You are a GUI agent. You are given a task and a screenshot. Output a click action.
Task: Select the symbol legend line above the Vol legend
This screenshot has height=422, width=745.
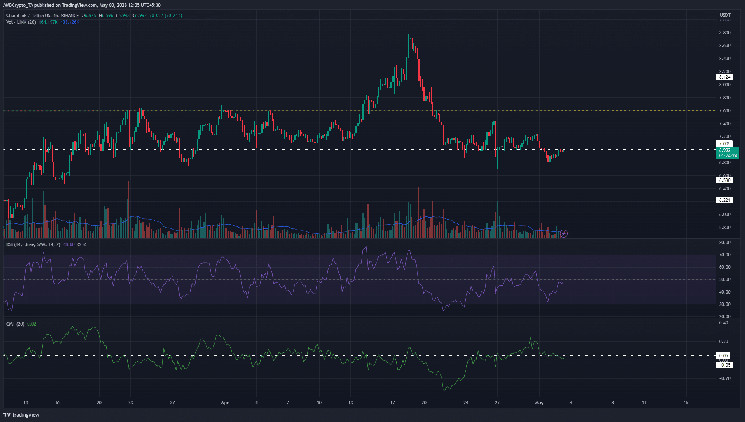pos(94,16)
